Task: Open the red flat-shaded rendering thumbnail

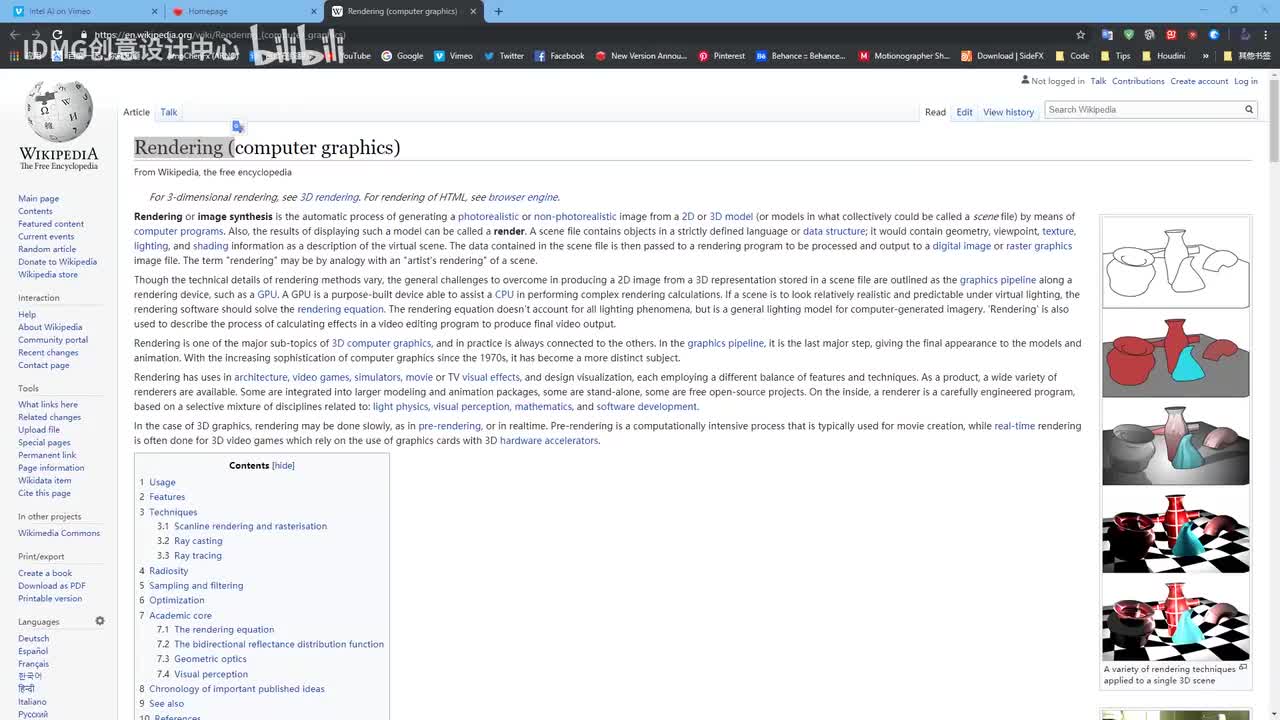Action: (1176, 356)
